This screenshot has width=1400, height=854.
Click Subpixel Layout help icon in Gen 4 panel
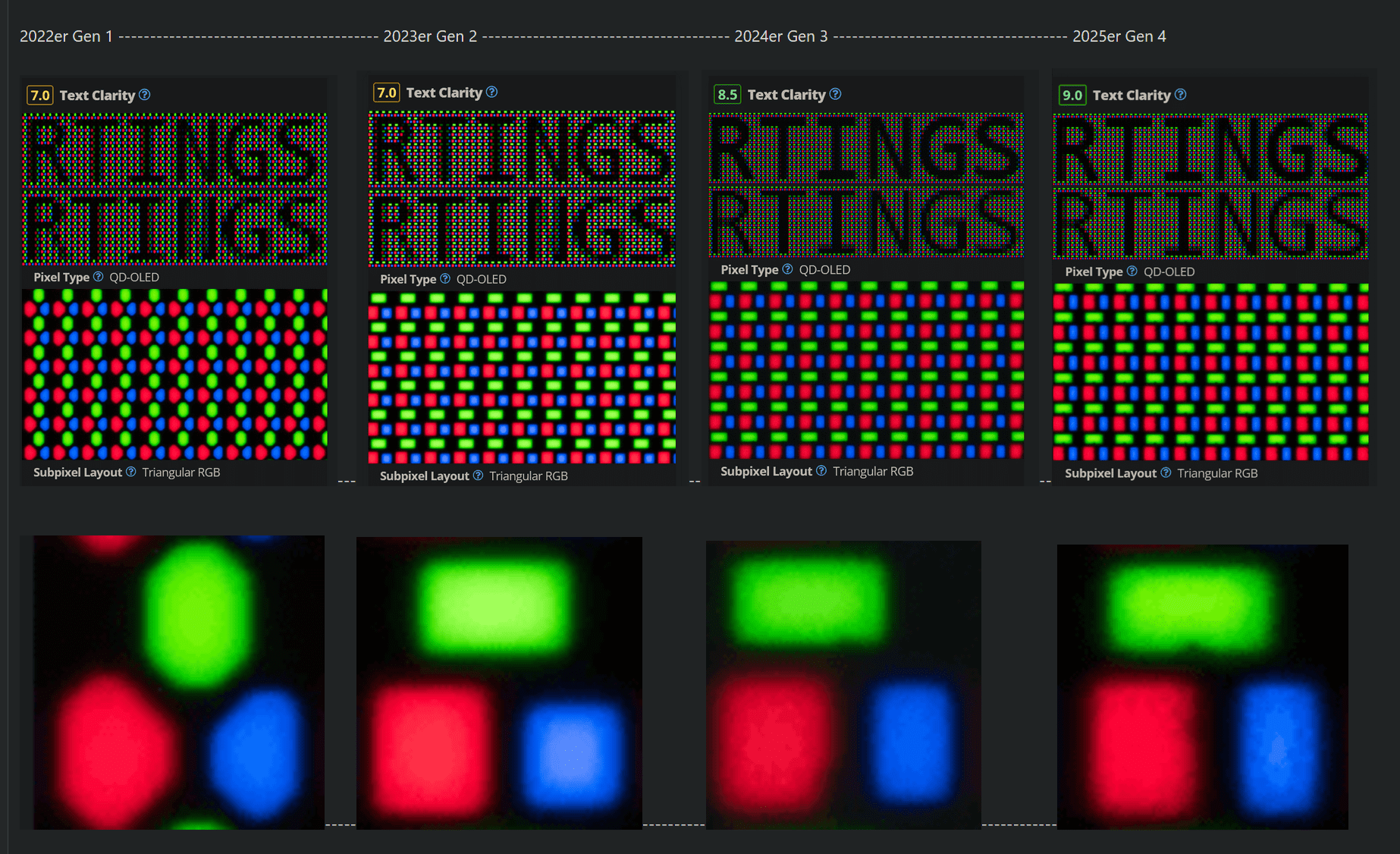(x=1166, y=473)
